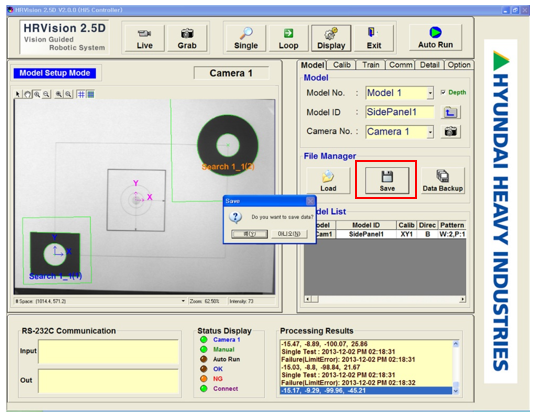Click the Search 1_1(2) region label

click(228, 167)
